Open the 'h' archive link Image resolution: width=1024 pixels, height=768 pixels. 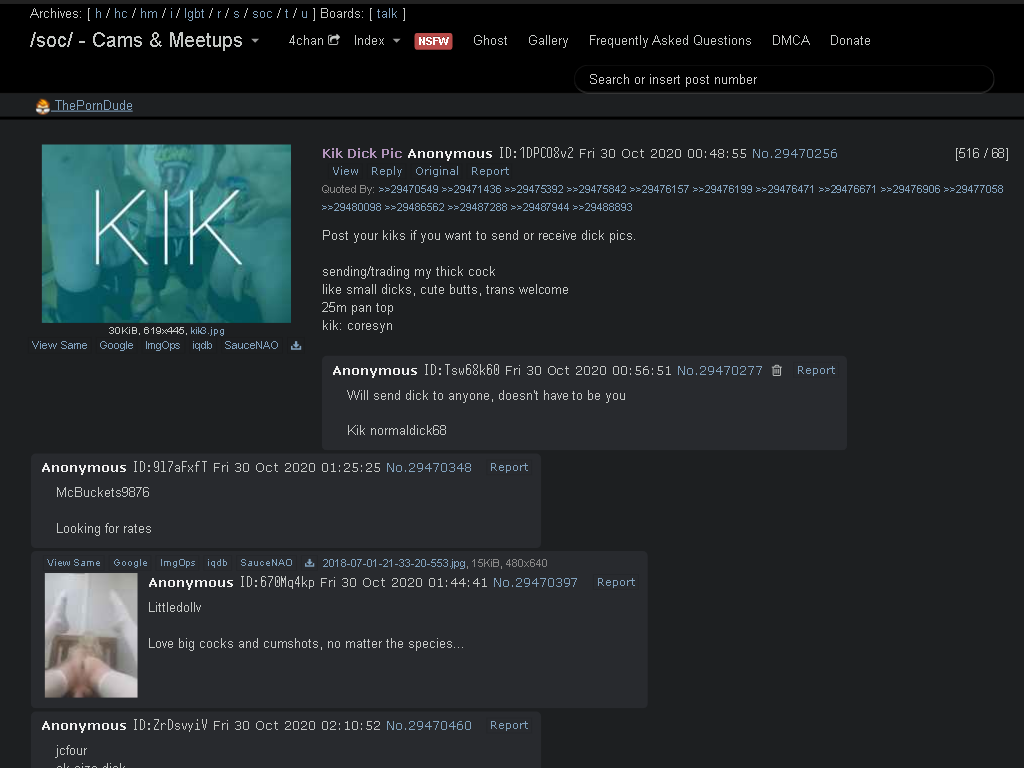(x=99, y=13)
